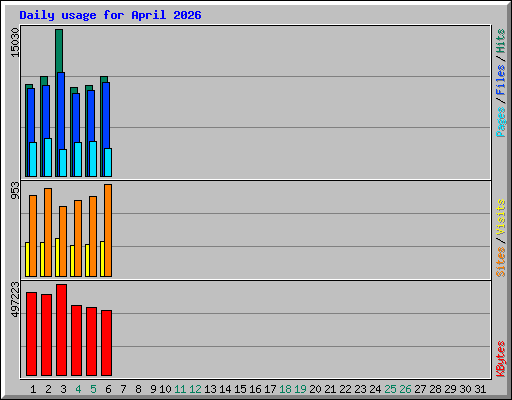The image size is (512, 400).
Task: Click the green day 5 axis label
Action: (x=93, y=389)
